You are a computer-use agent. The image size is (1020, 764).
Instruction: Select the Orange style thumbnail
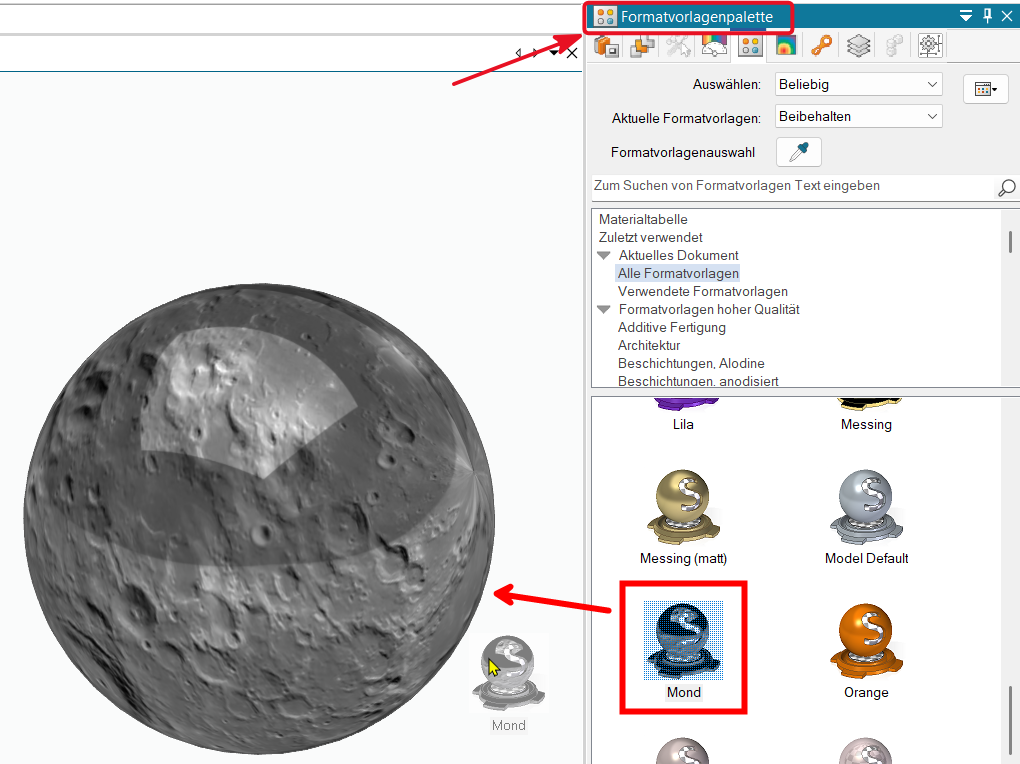[866, 640]
